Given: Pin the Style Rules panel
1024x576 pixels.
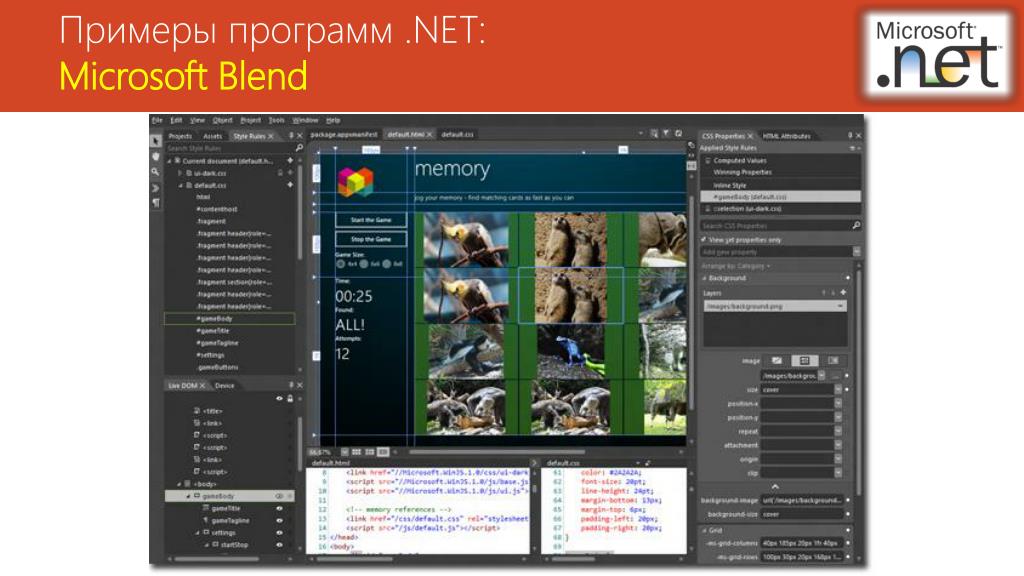Looking at the screenshot, I should point(291,136).
